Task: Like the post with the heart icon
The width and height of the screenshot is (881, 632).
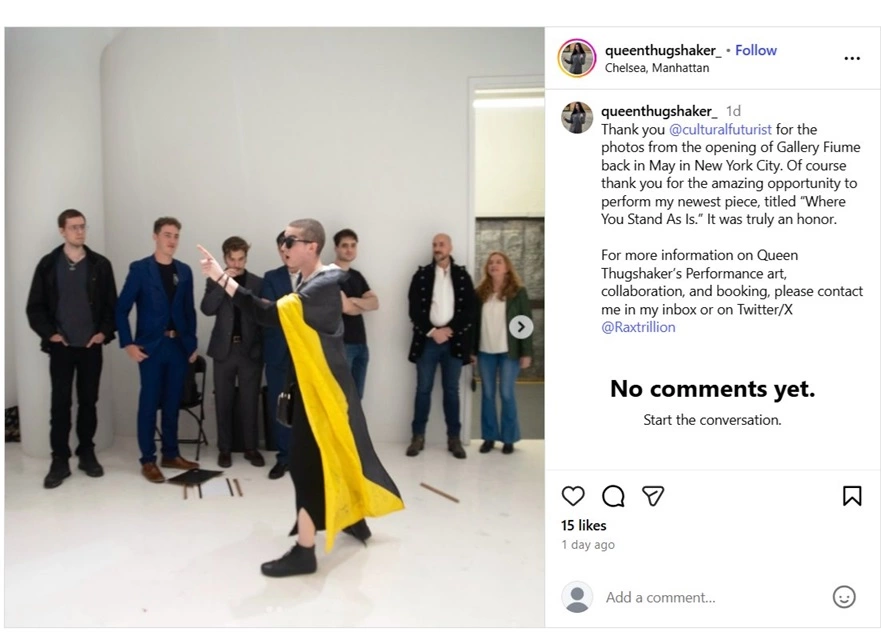Action: tap(573, 496)
